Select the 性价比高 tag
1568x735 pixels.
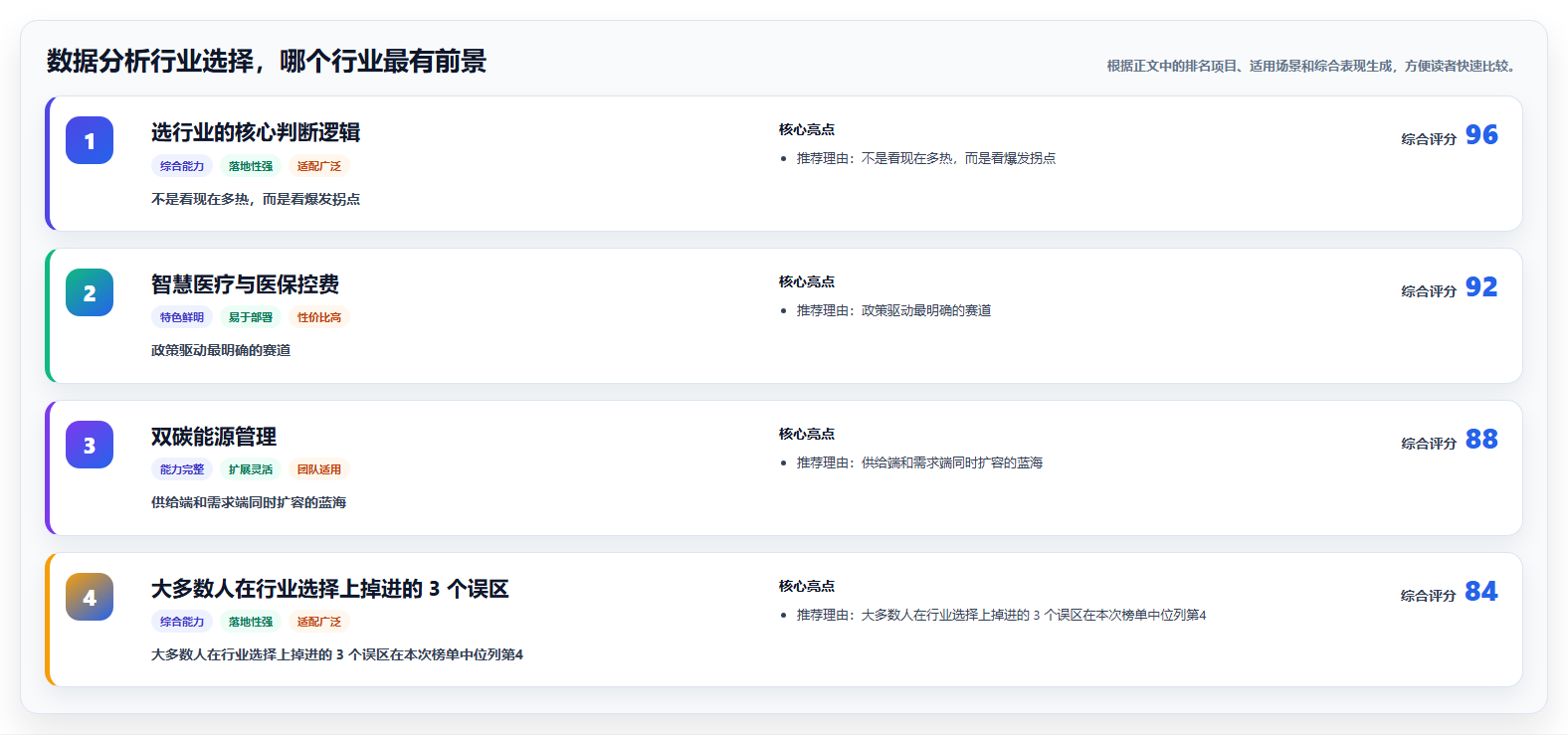[319, 317]
